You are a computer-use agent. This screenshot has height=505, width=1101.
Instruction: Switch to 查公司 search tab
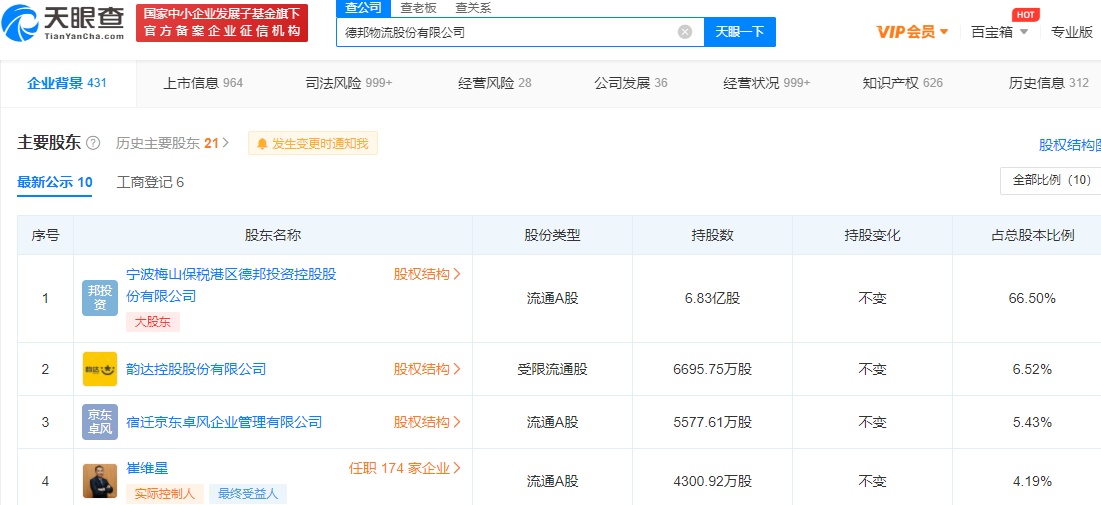tap(363, 8)
